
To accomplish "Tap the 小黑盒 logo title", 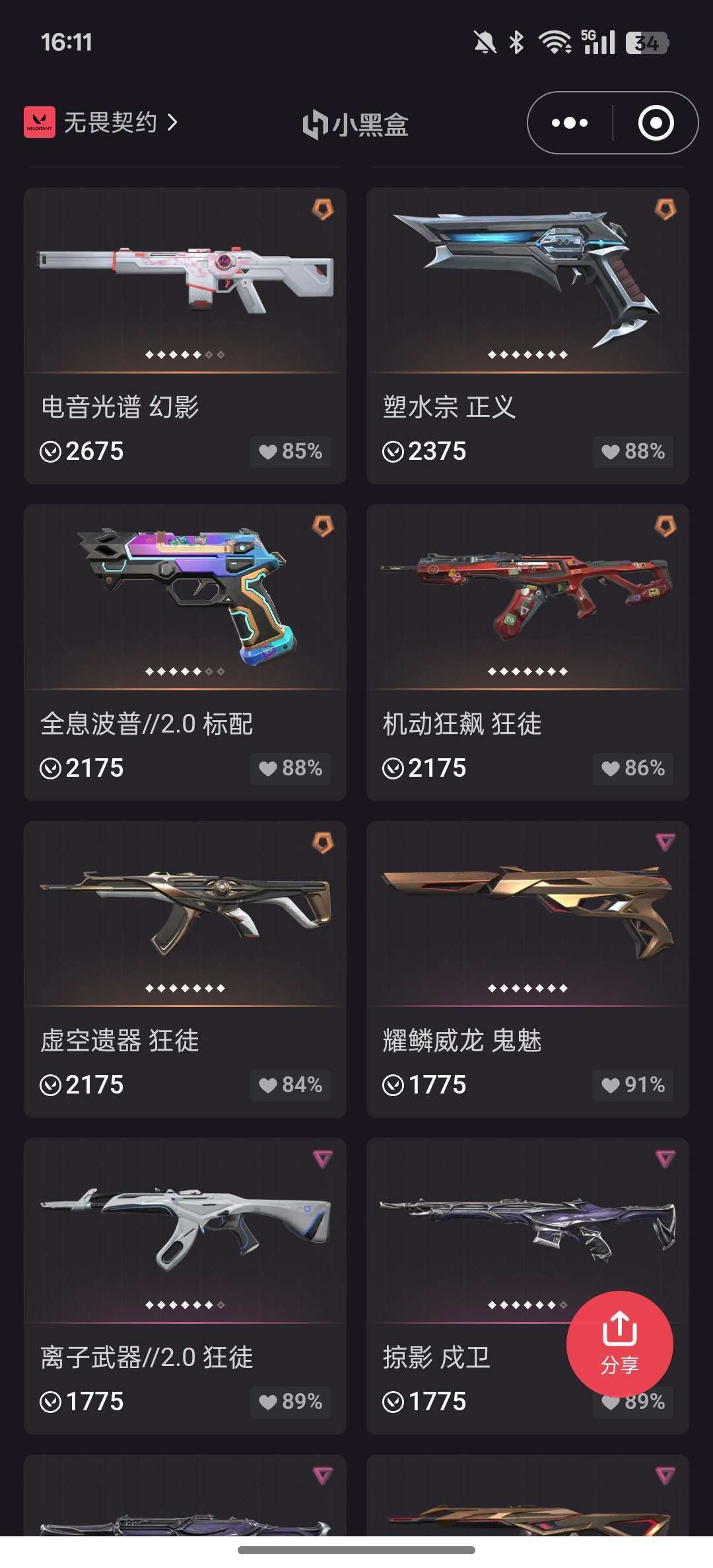I will click(x=356, y=124).
